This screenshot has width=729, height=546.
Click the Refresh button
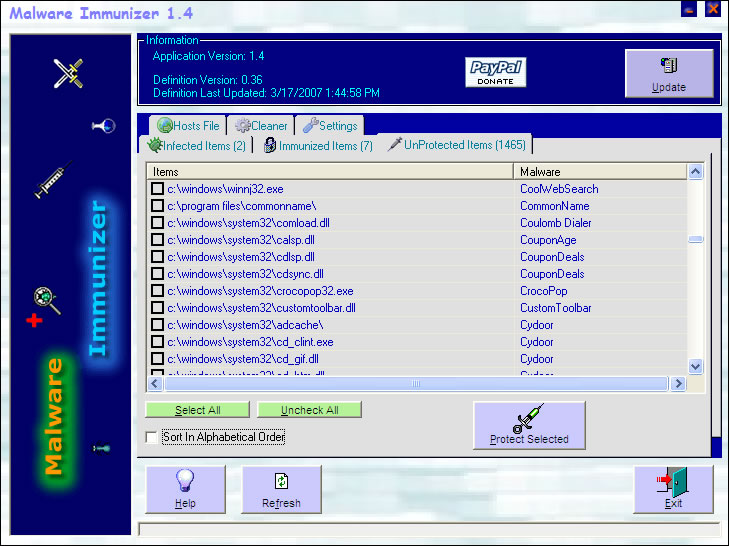[x=281, y=489]
